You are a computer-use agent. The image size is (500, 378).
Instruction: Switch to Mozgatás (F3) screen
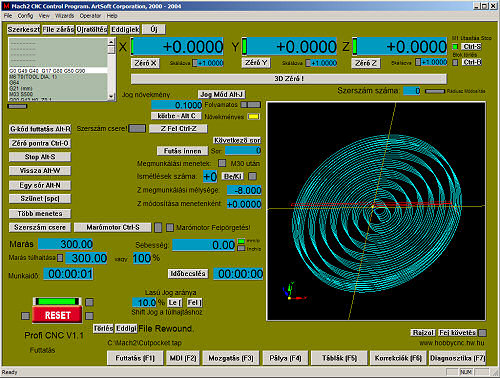coord(231,358)
